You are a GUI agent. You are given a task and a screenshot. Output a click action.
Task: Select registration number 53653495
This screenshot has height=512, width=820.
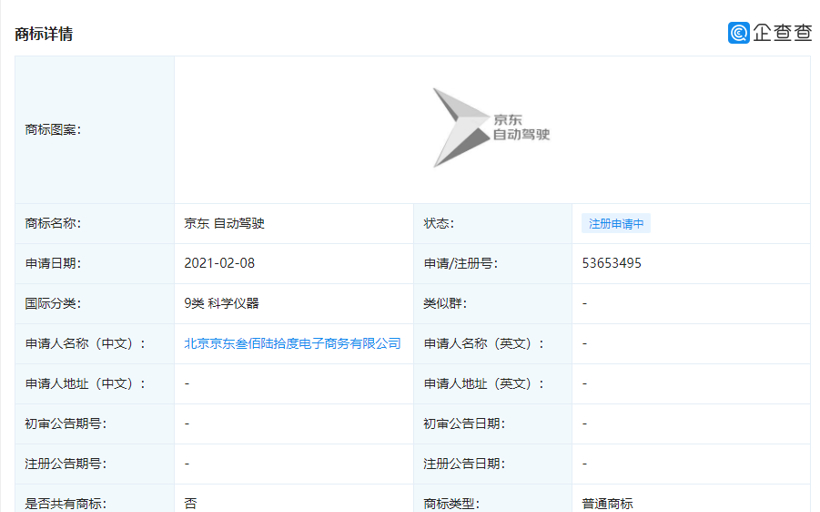611,263
